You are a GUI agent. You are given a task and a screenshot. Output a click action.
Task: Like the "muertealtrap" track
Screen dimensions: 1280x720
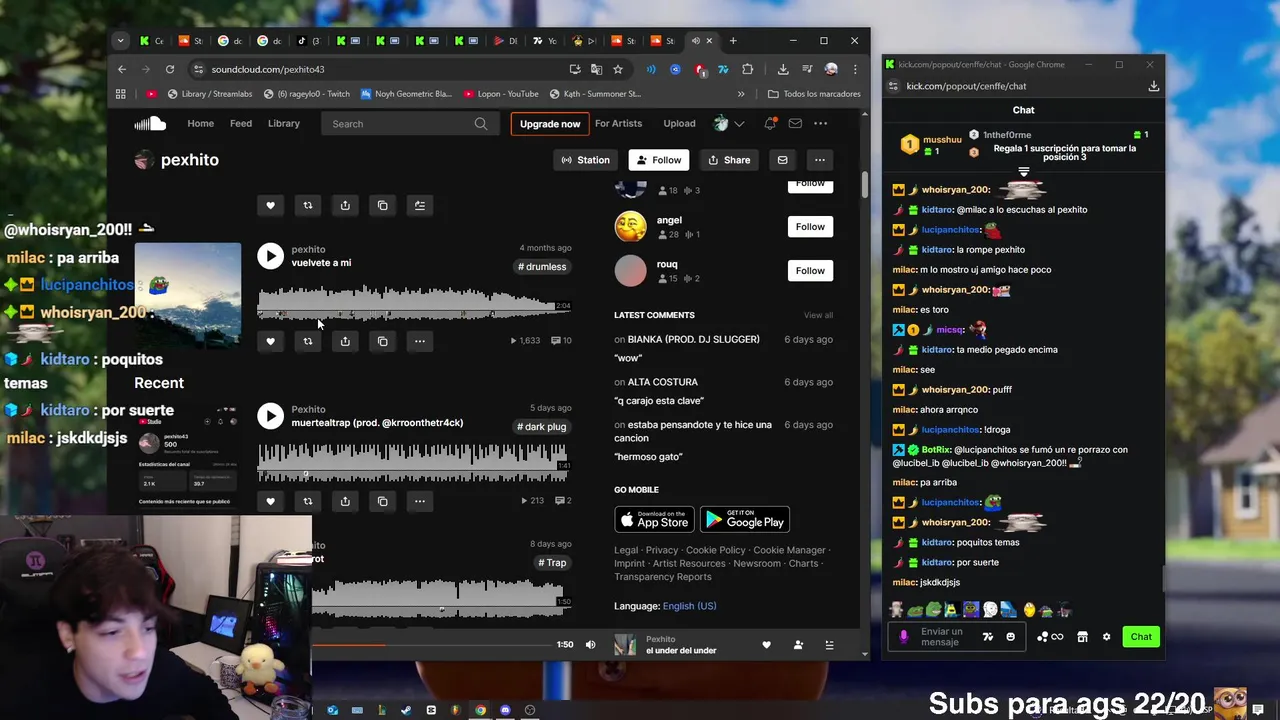[270, 501]
